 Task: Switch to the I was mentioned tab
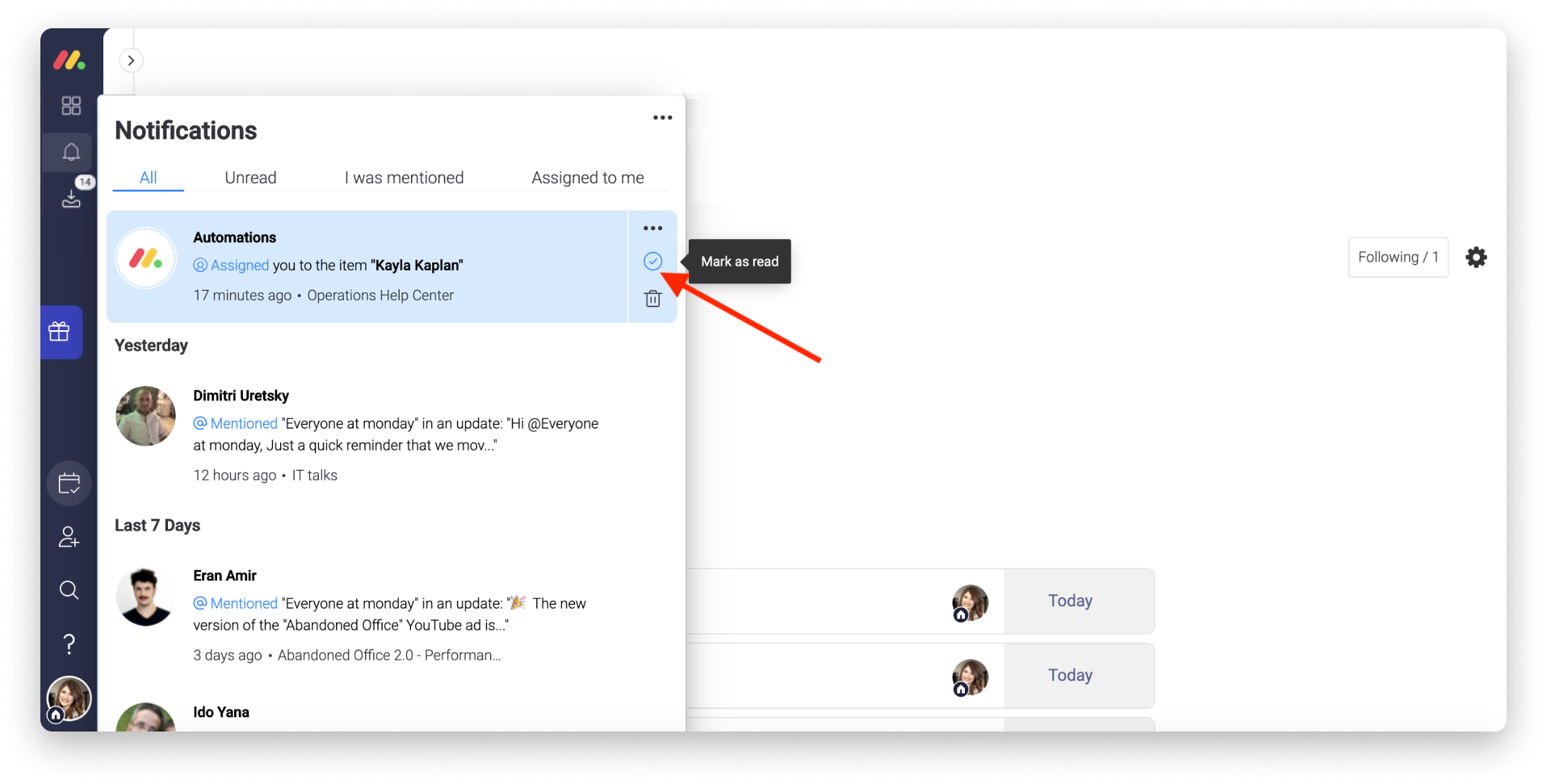[x=405, y=178]
